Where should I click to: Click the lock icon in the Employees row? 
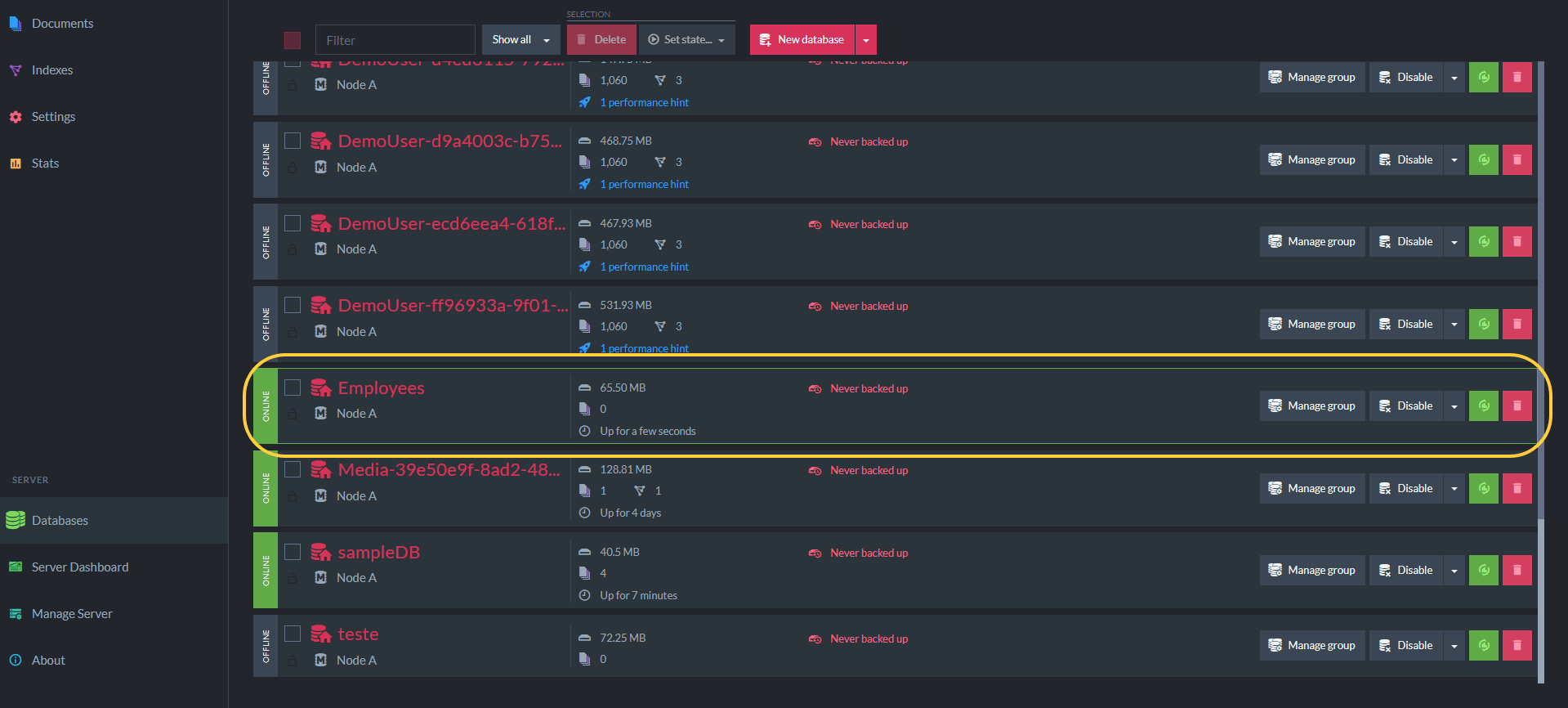tap(293, 414)
